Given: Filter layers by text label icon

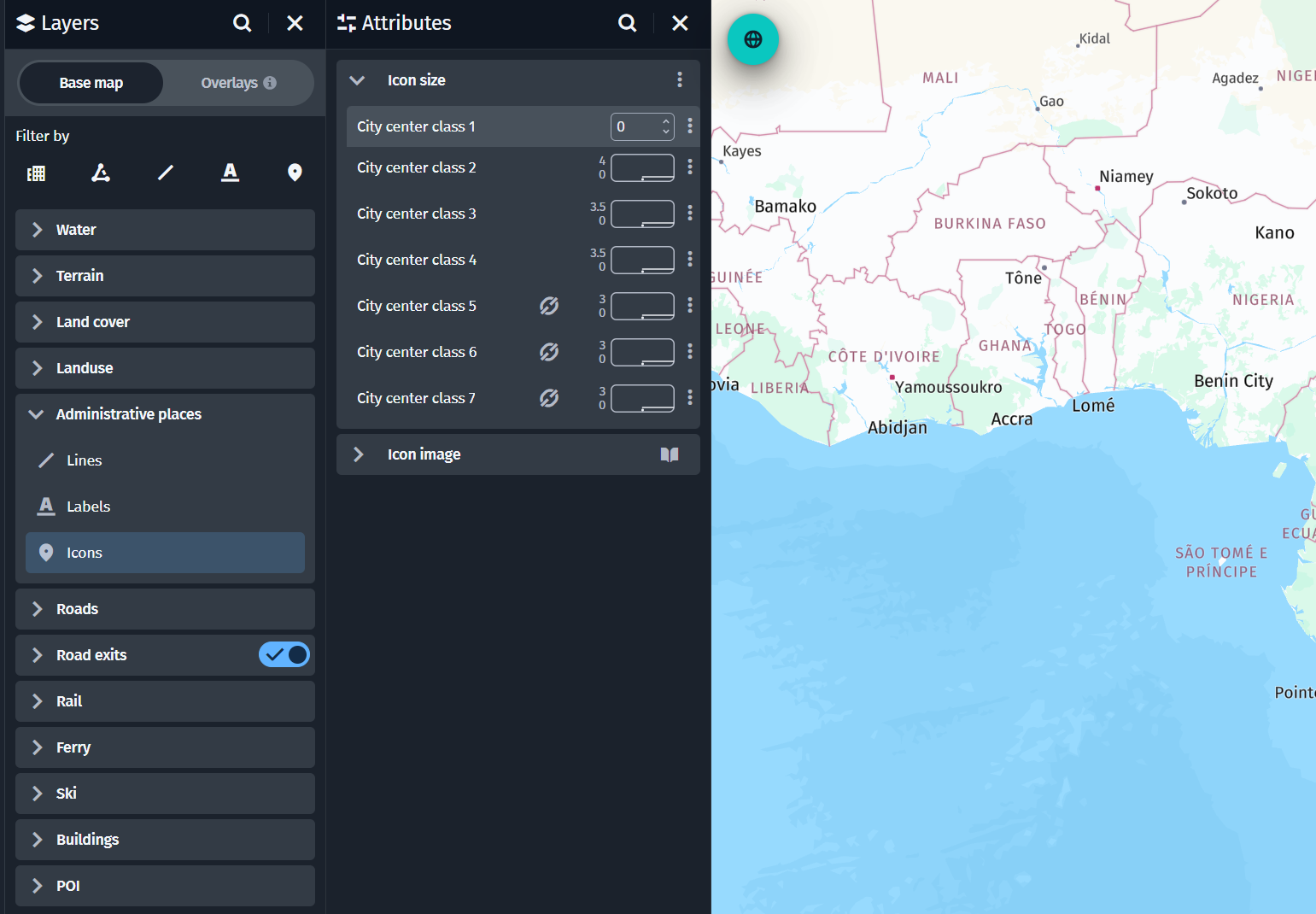Looking at the screenshot, I should click(230, 173).
